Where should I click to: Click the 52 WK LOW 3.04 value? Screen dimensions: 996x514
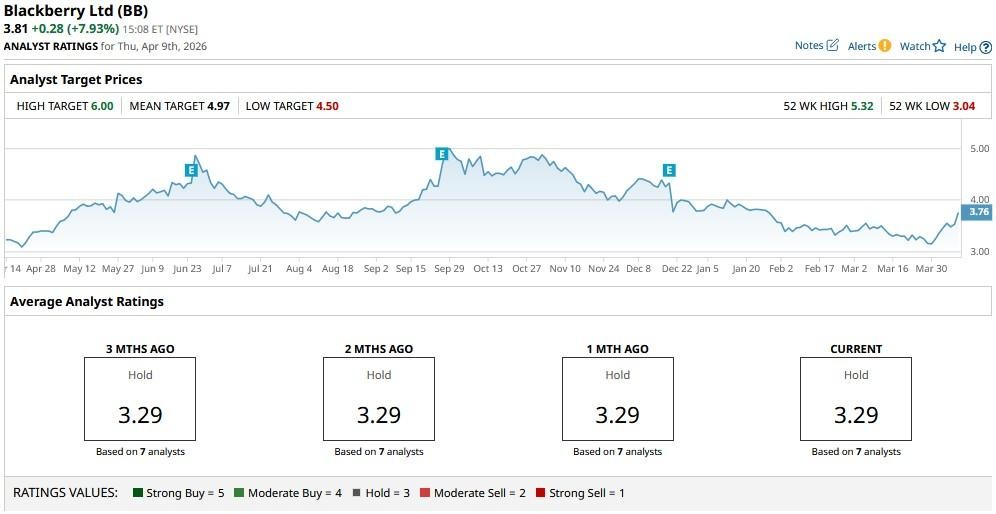tap(963, 106)
